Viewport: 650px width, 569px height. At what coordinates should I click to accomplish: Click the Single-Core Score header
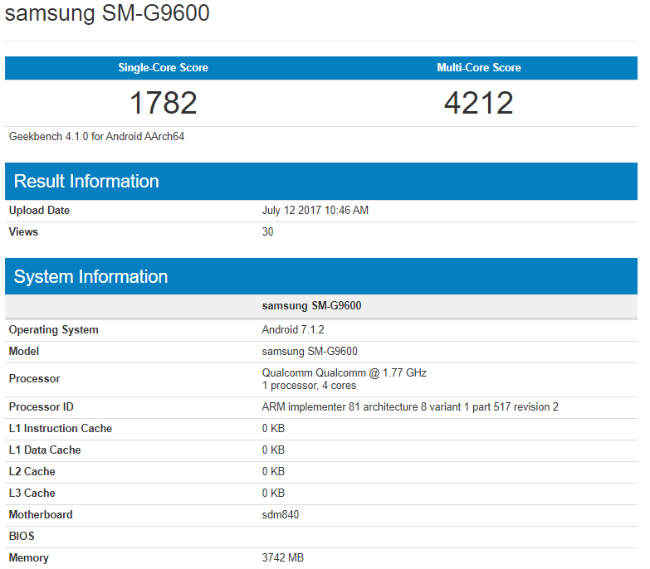pos(163,68)
